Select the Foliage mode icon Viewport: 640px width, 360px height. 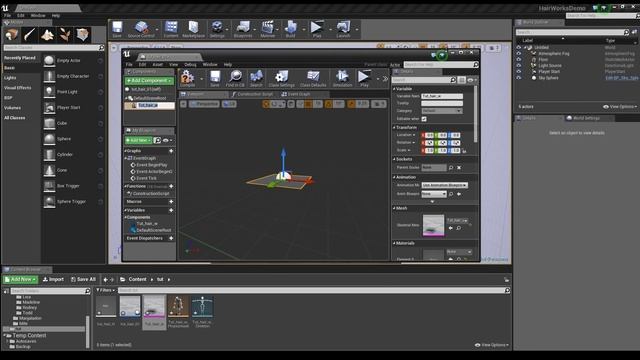(65, 35)
